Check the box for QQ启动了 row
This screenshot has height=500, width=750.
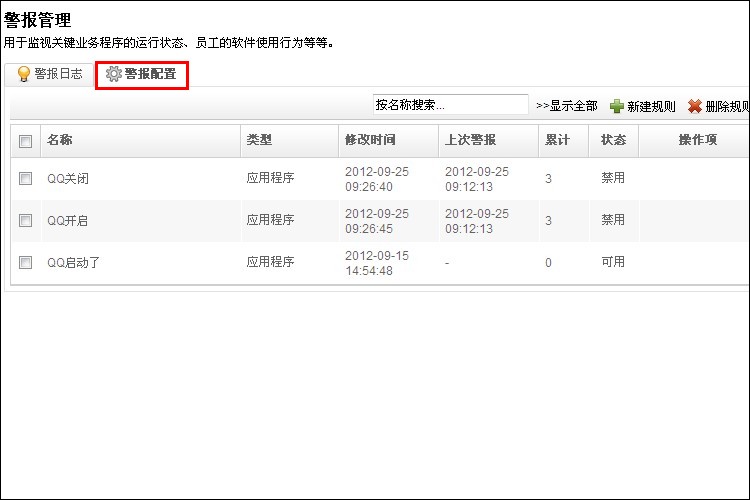tap(25, 262)
